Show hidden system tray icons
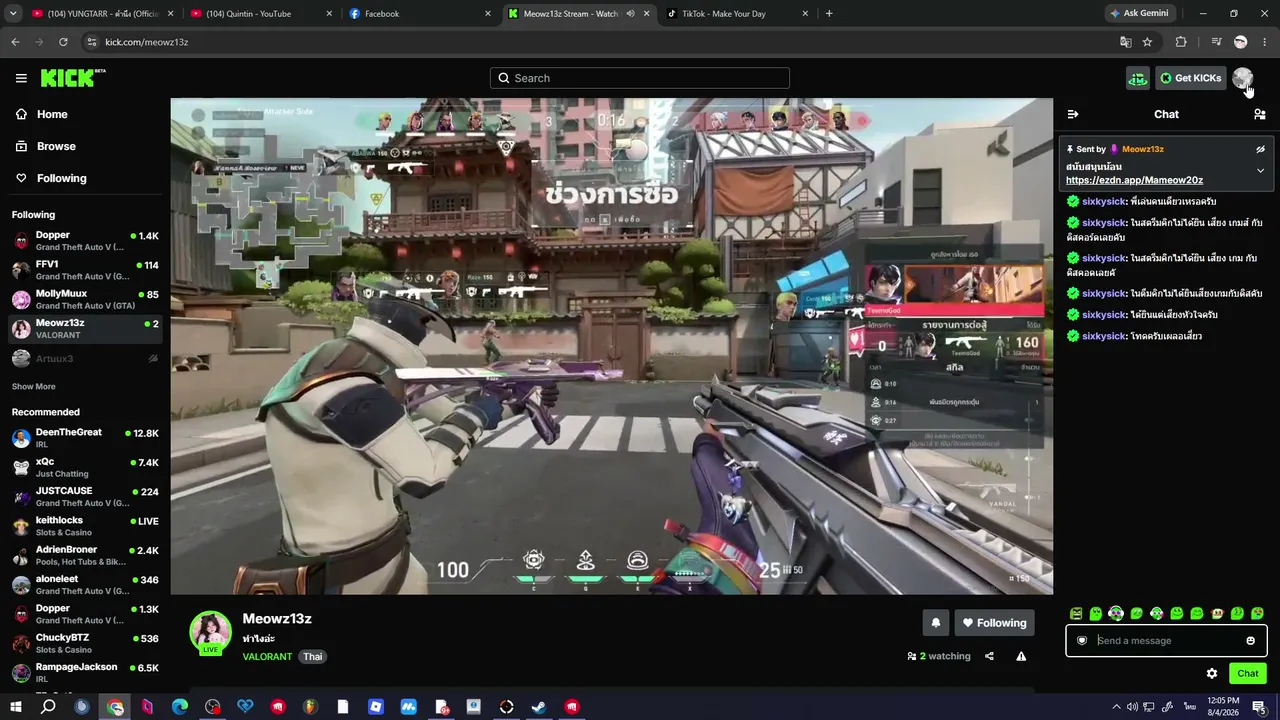The height and width of the screenshot is (720, 1280). coord(1116,707)
